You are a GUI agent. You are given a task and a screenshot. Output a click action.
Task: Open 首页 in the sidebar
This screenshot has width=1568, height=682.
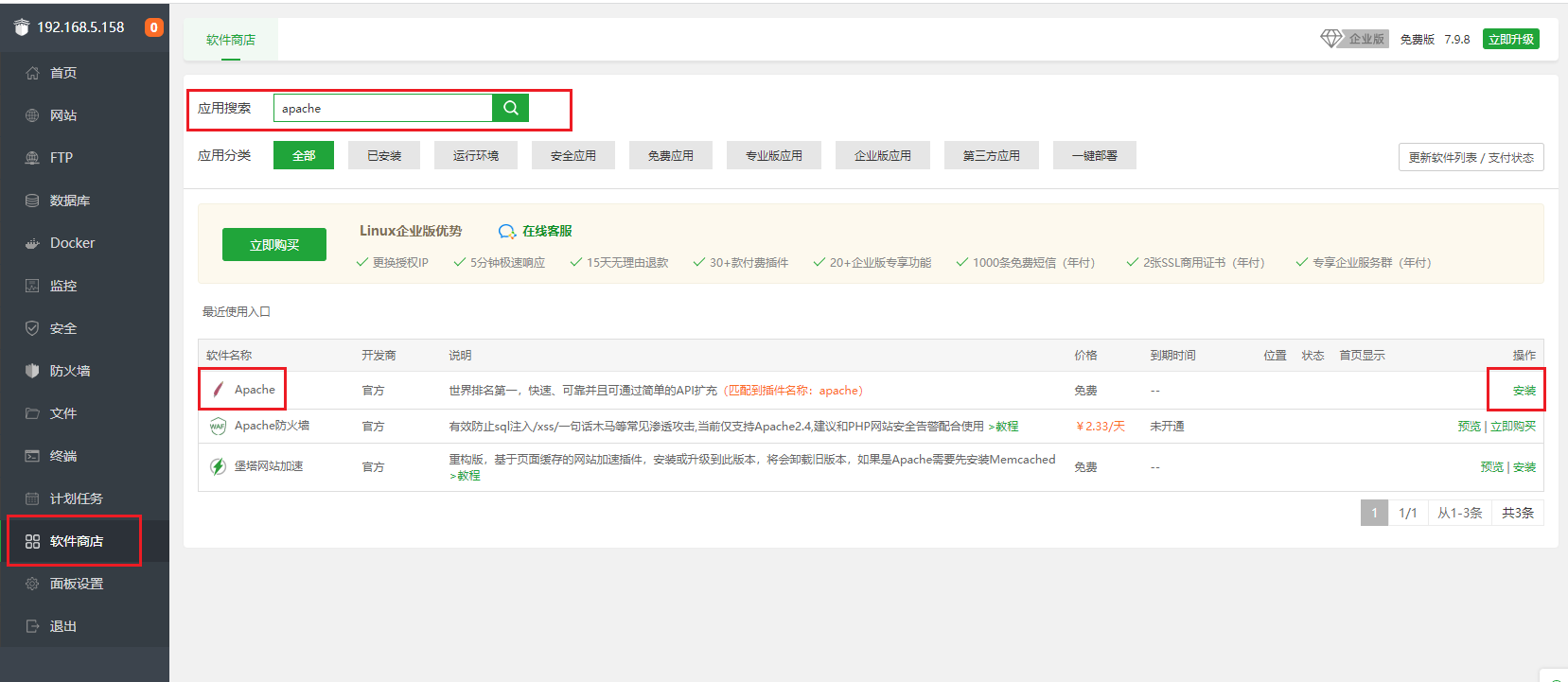[63, 73]
